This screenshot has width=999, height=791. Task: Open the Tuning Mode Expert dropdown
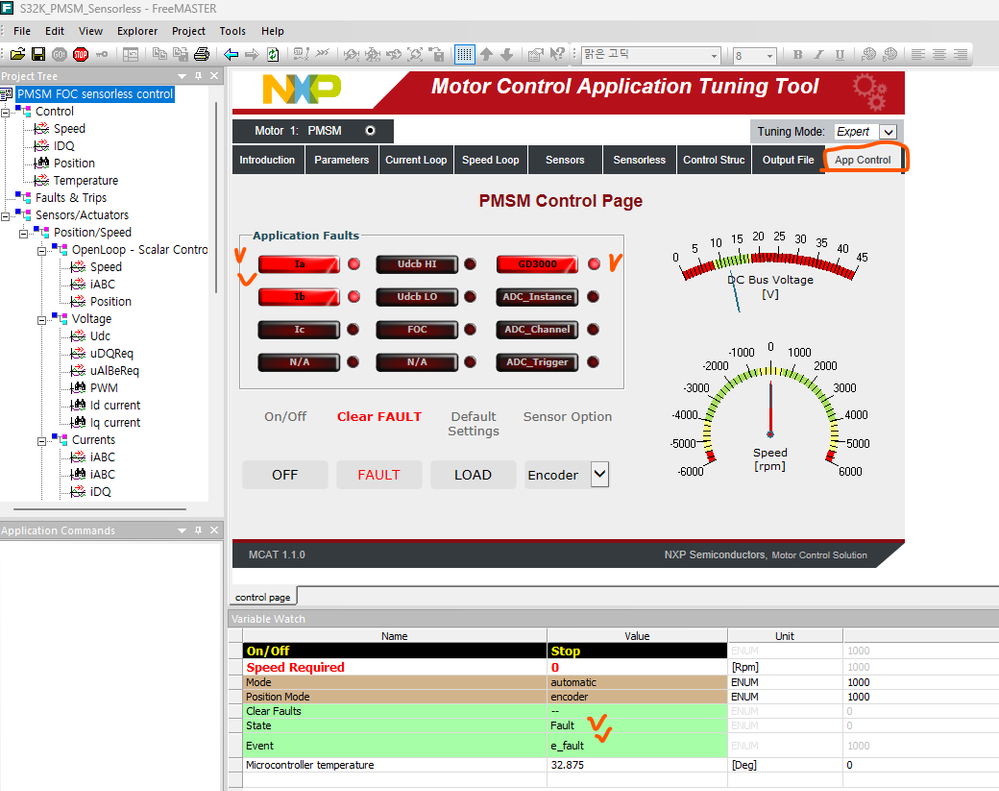coord(888,132)
